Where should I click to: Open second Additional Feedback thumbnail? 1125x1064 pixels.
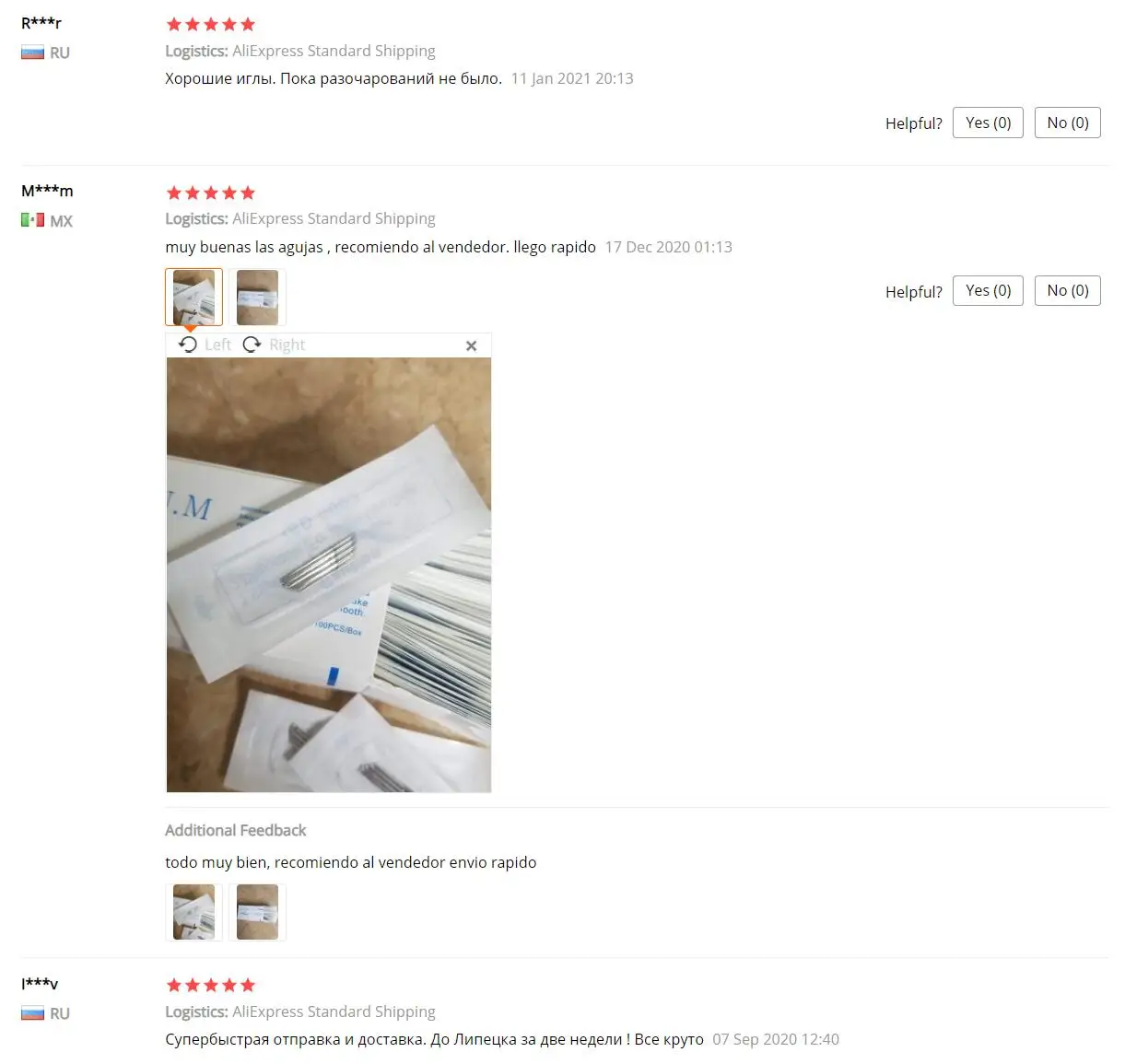click(x=257, y=912)
